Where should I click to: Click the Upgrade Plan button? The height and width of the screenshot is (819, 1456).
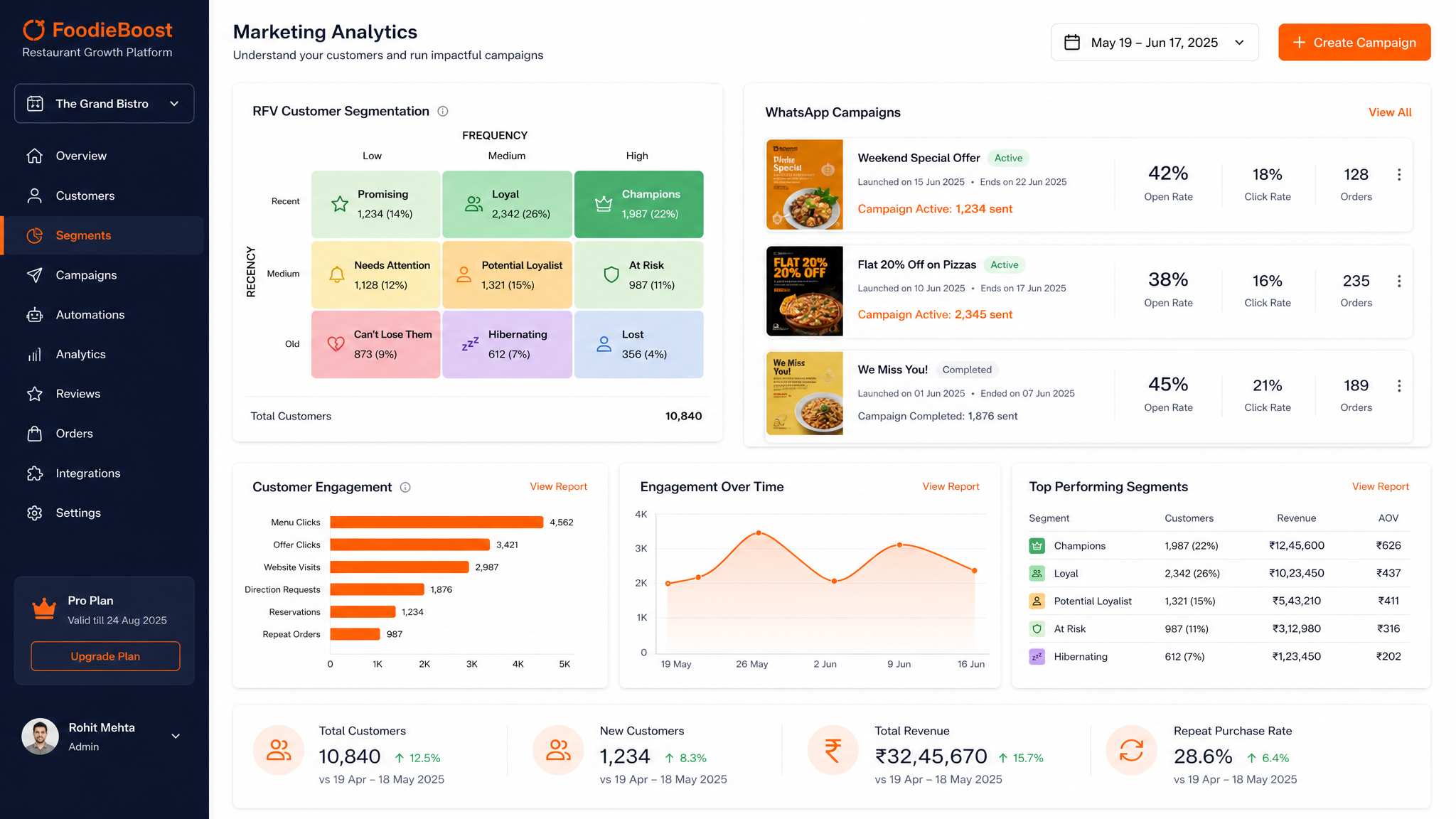(105, 656)
